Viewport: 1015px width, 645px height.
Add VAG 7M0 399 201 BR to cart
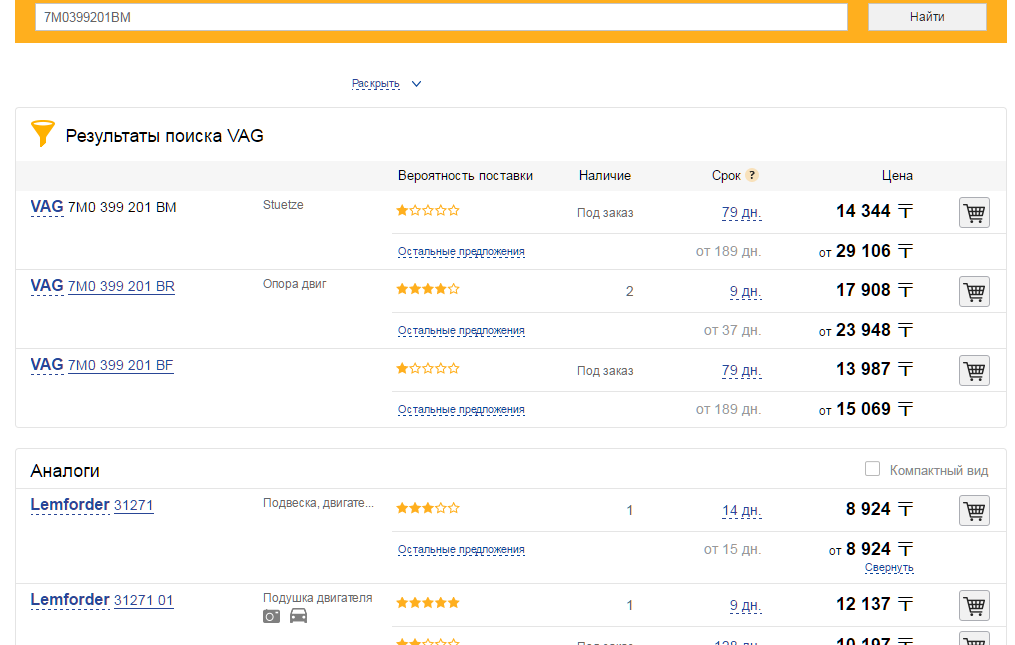(974, 291)
